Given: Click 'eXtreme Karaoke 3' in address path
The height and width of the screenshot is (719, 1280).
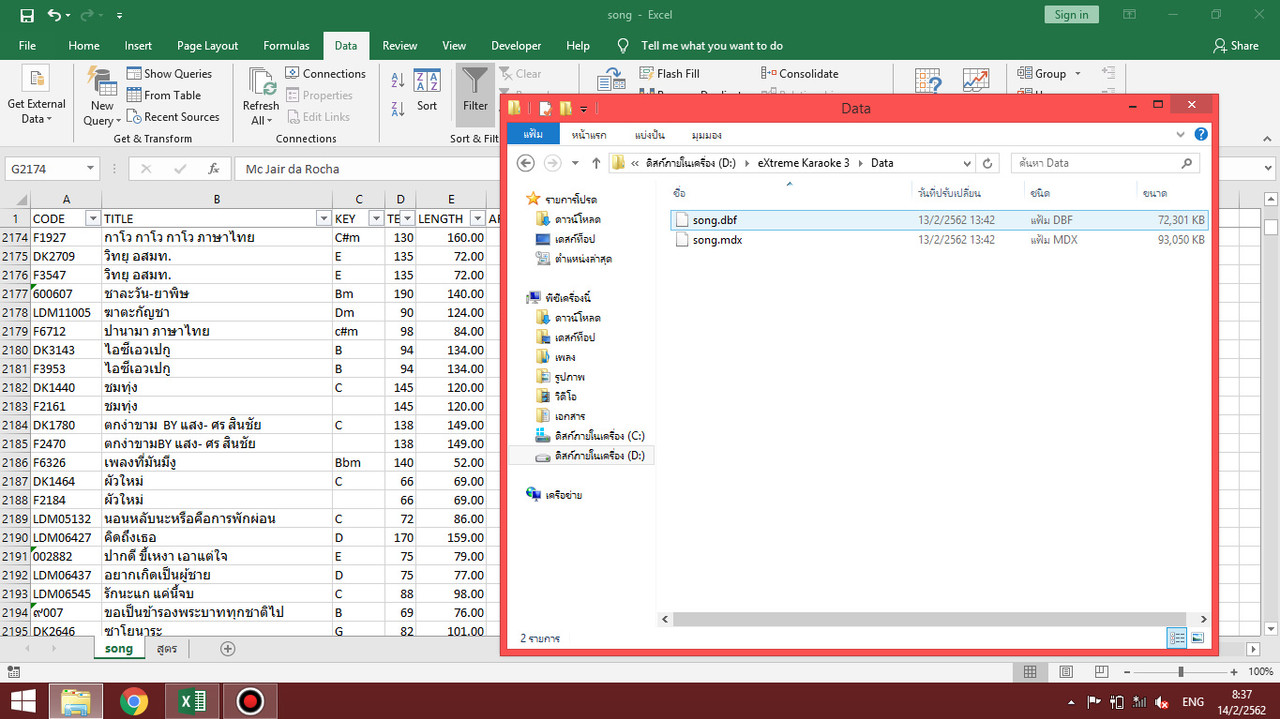Looking at the screenshot, I should 803,162.
